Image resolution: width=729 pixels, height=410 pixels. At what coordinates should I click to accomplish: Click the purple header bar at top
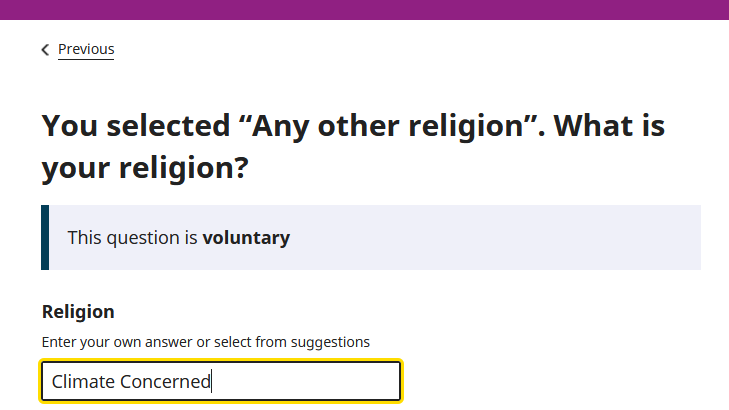(364, 9)
